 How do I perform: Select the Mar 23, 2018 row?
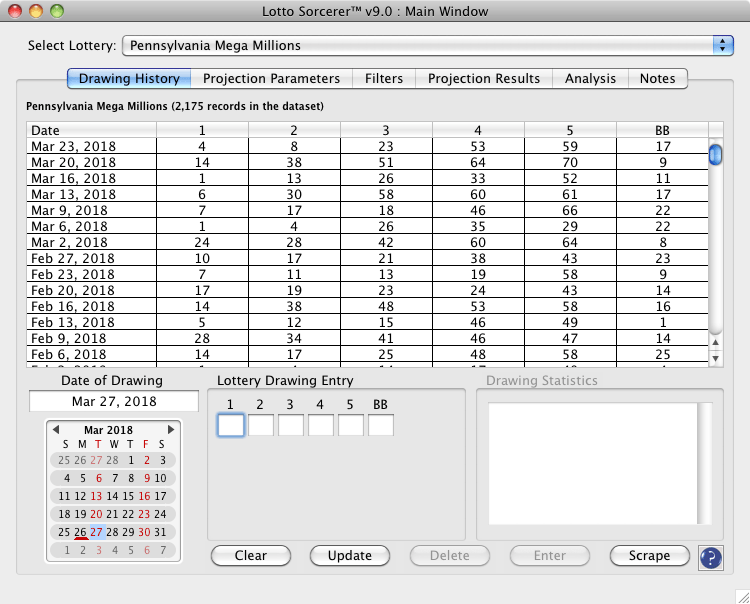coord(367,146)
